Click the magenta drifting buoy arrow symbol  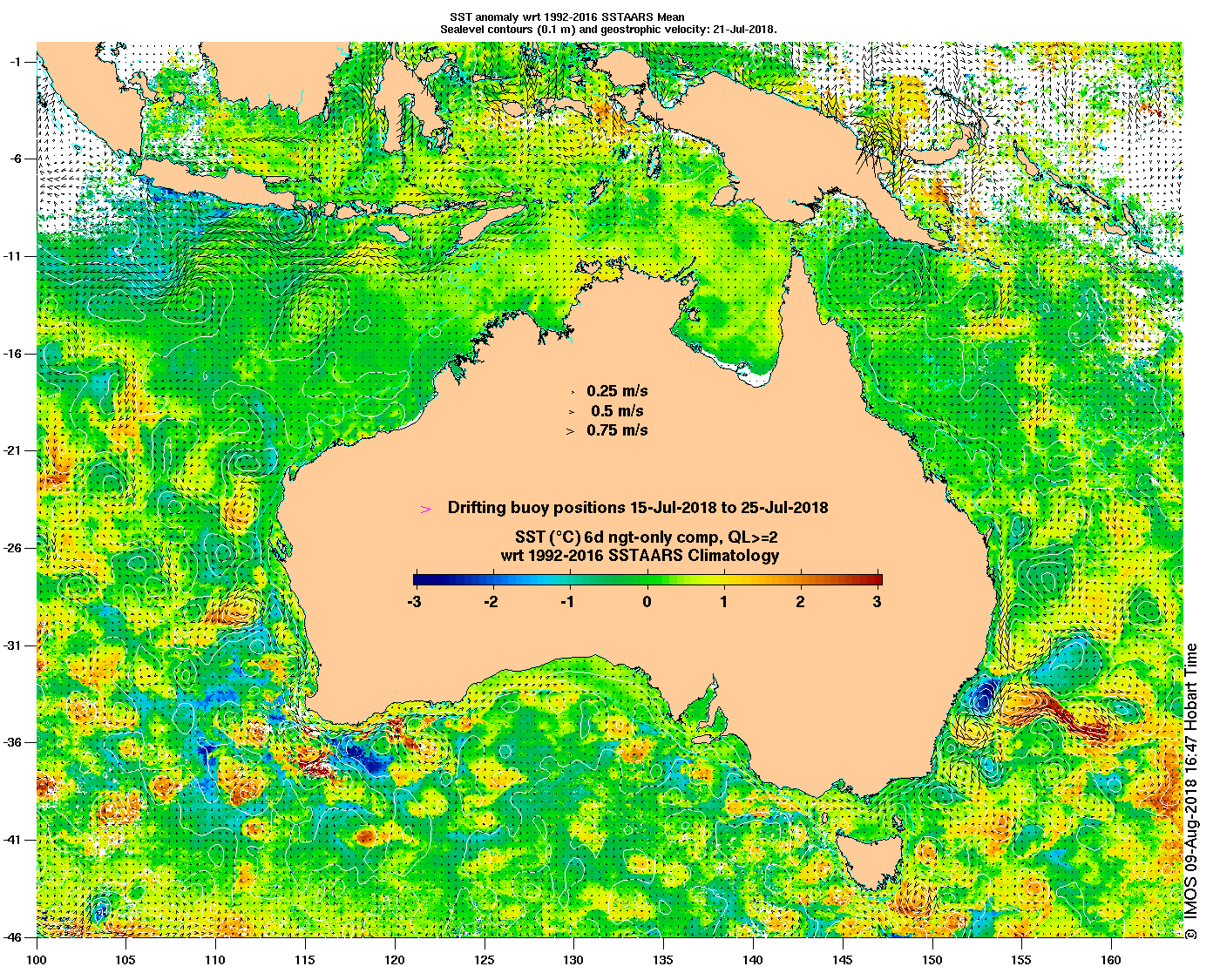tap(426, 508)
